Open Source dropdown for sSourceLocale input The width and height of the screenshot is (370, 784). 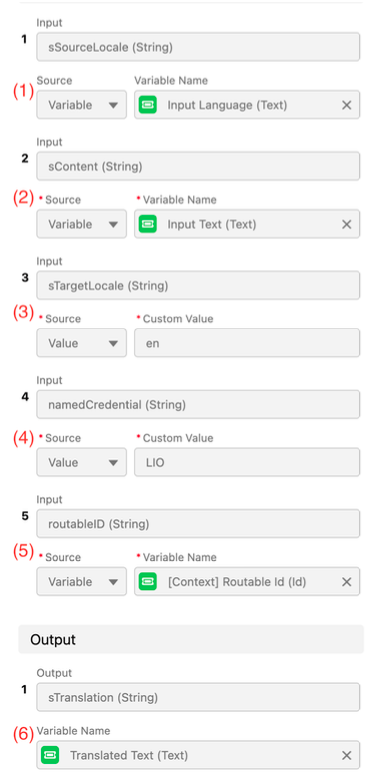point(82,105)
